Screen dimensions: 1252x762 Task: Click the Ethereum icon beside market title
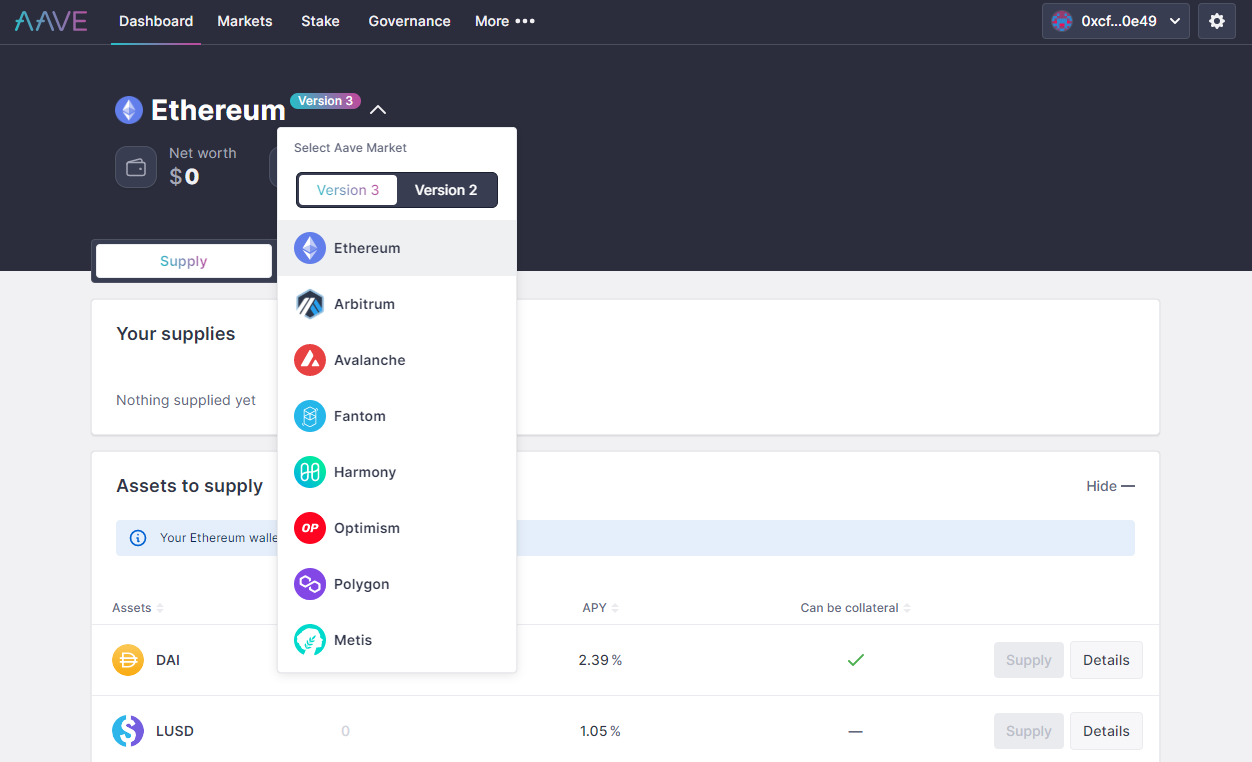[129, 110]
